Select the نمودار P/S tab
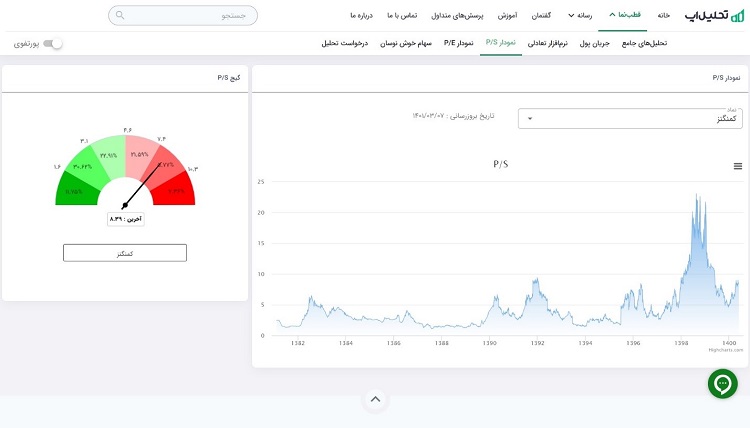This screenshot has height=428, width=750. [x=500, y=43]
